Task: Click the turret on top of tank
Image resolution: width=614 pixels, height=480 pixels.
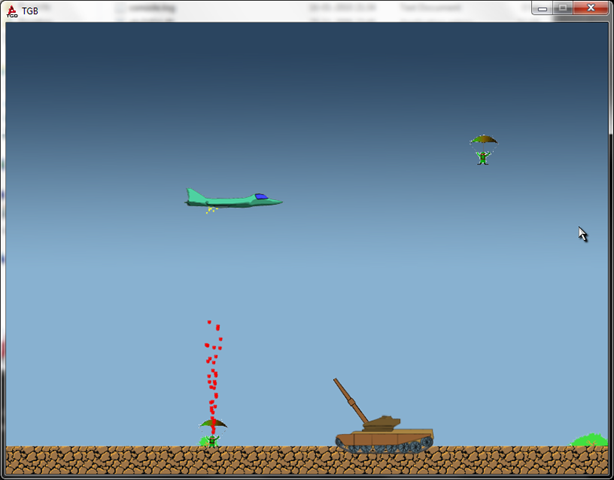Action: 381,423
